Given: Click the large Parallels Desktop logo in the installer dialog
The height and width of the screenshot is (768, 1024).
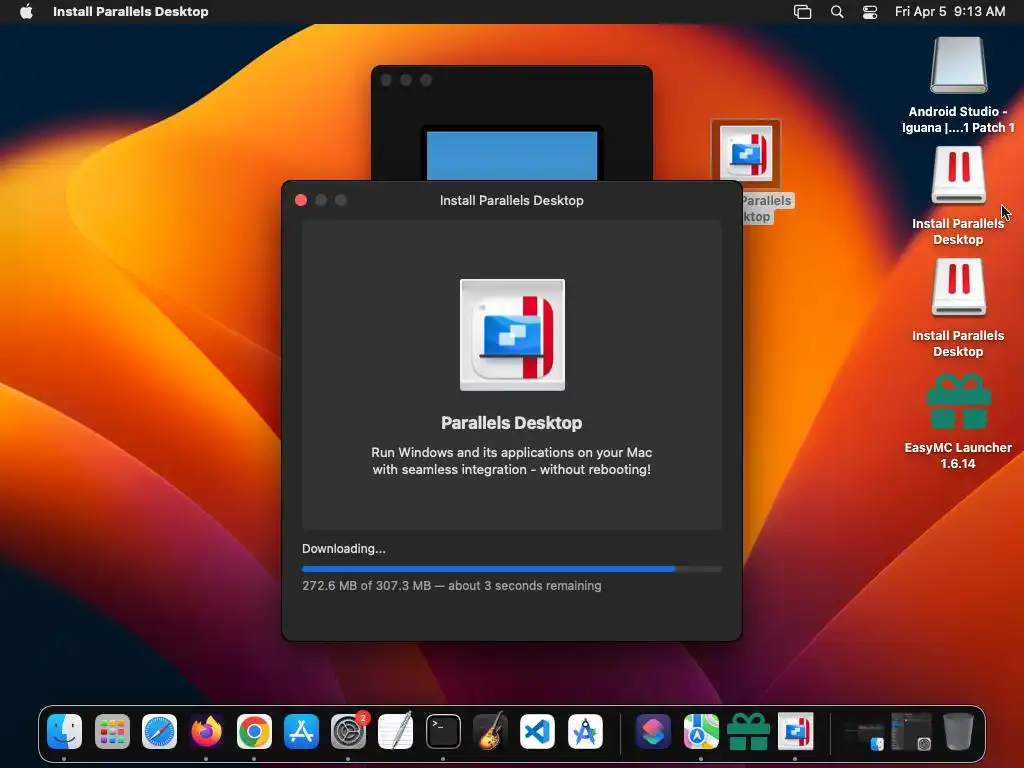Looking at the screenshot, I should [x=512, y=335].
